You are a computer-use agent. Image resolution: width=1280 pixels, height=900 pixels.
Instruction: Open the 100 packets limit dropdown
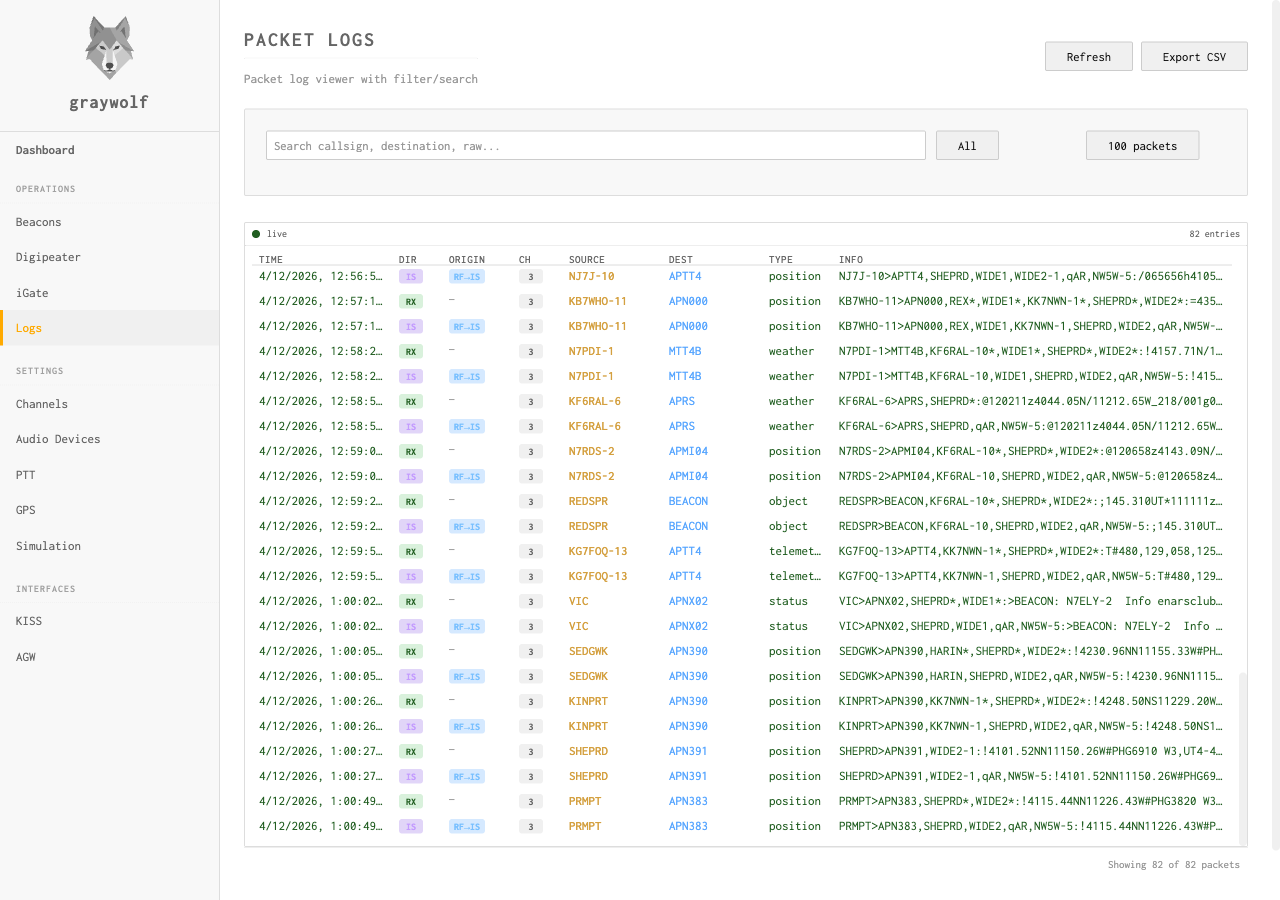pos(1142,145)
